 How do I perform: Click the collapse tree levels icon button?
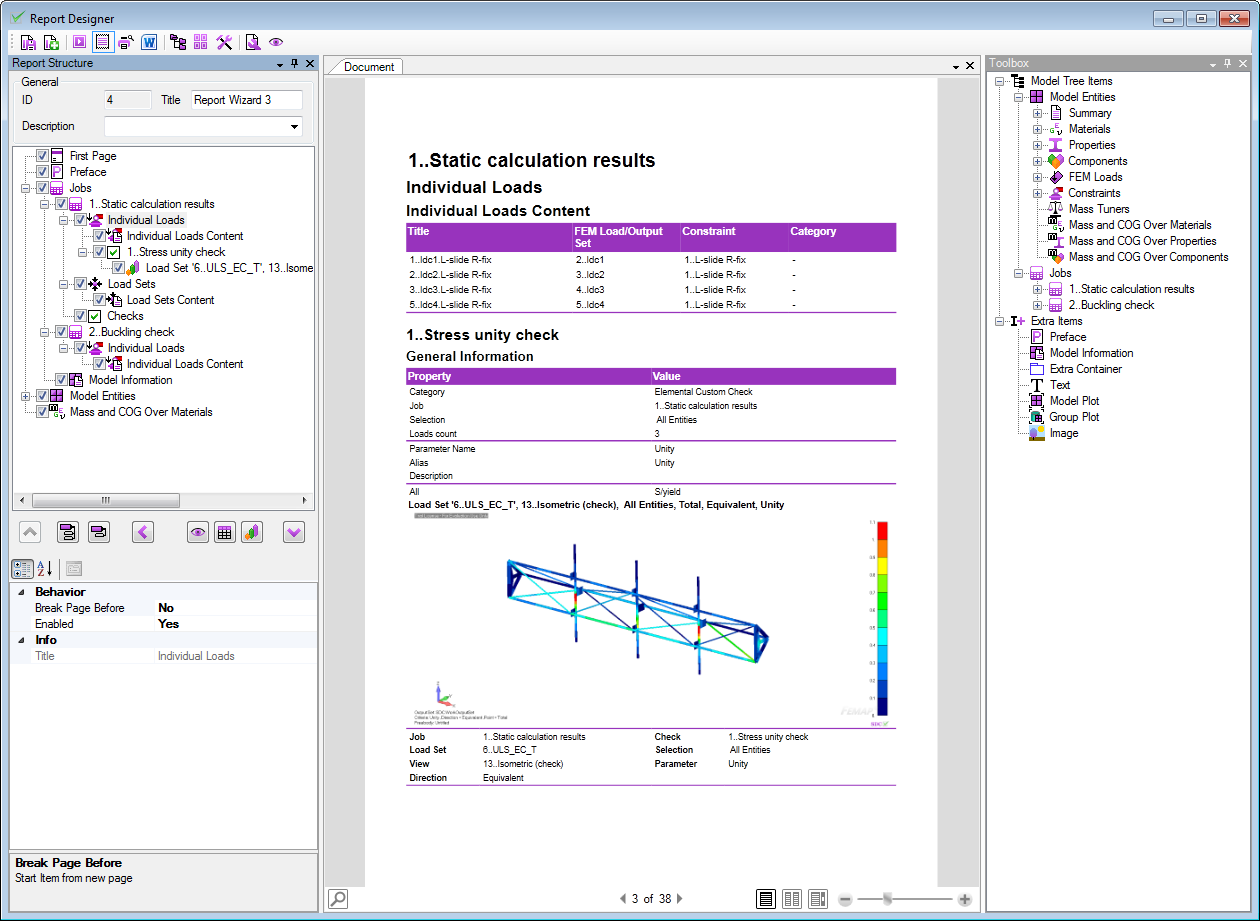click(x=99, y=532)
